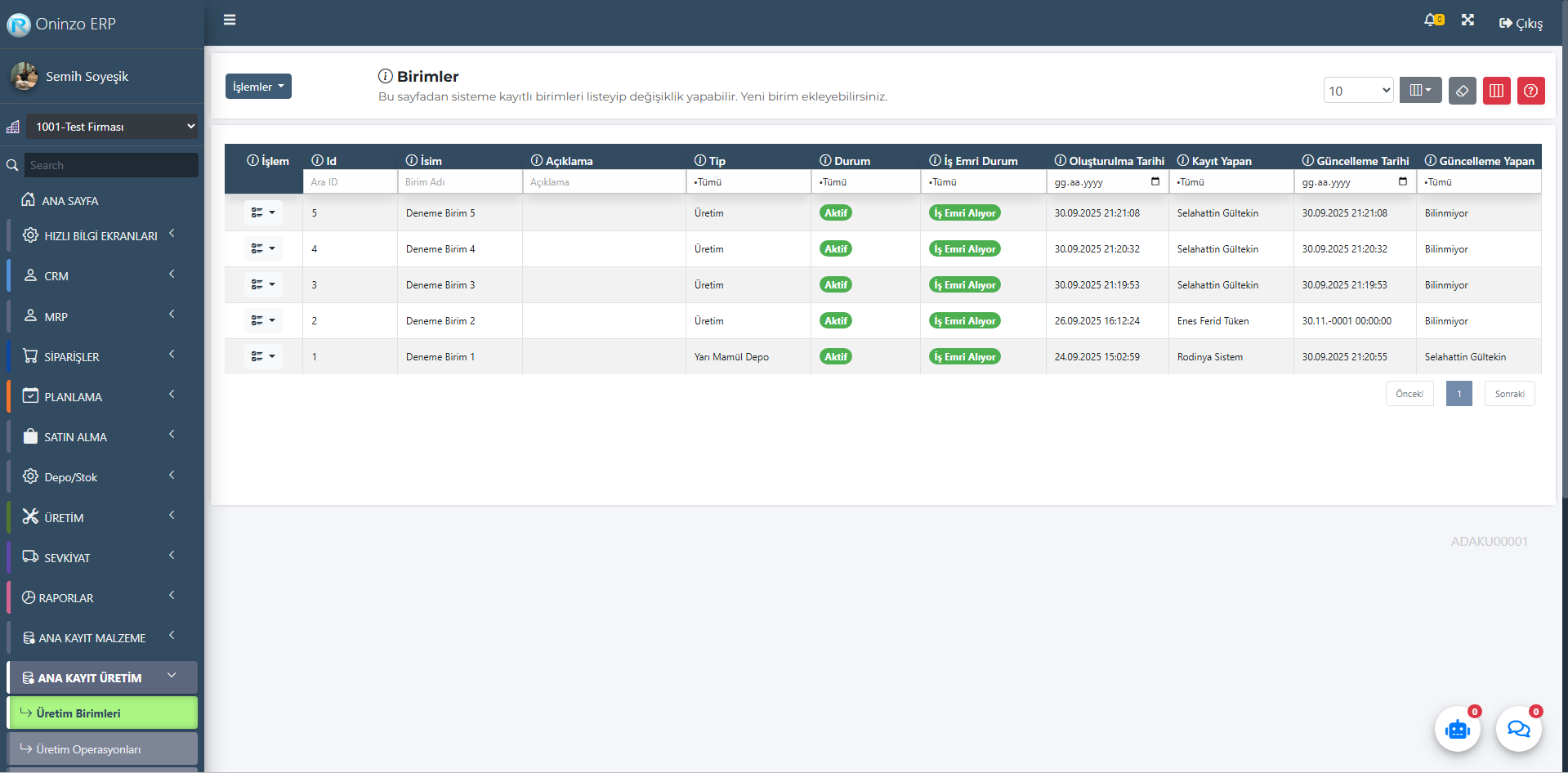Click the Sonraki pagination button
Image resolution: width=1568 pixels, height=773 pixels.
point(1509,394)
